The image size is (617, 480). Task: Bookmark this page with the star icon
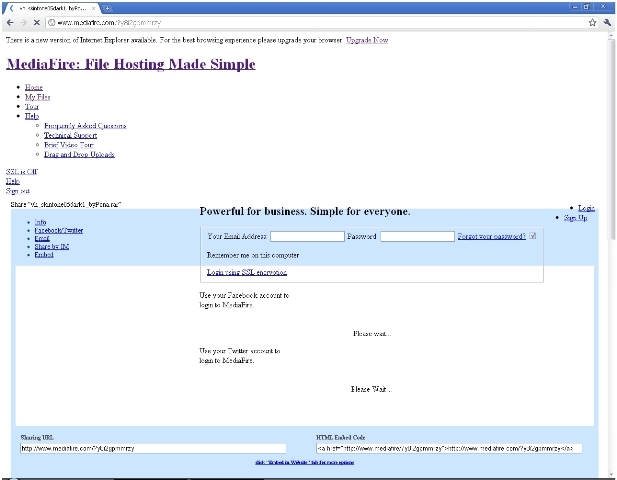click(592, 21)
